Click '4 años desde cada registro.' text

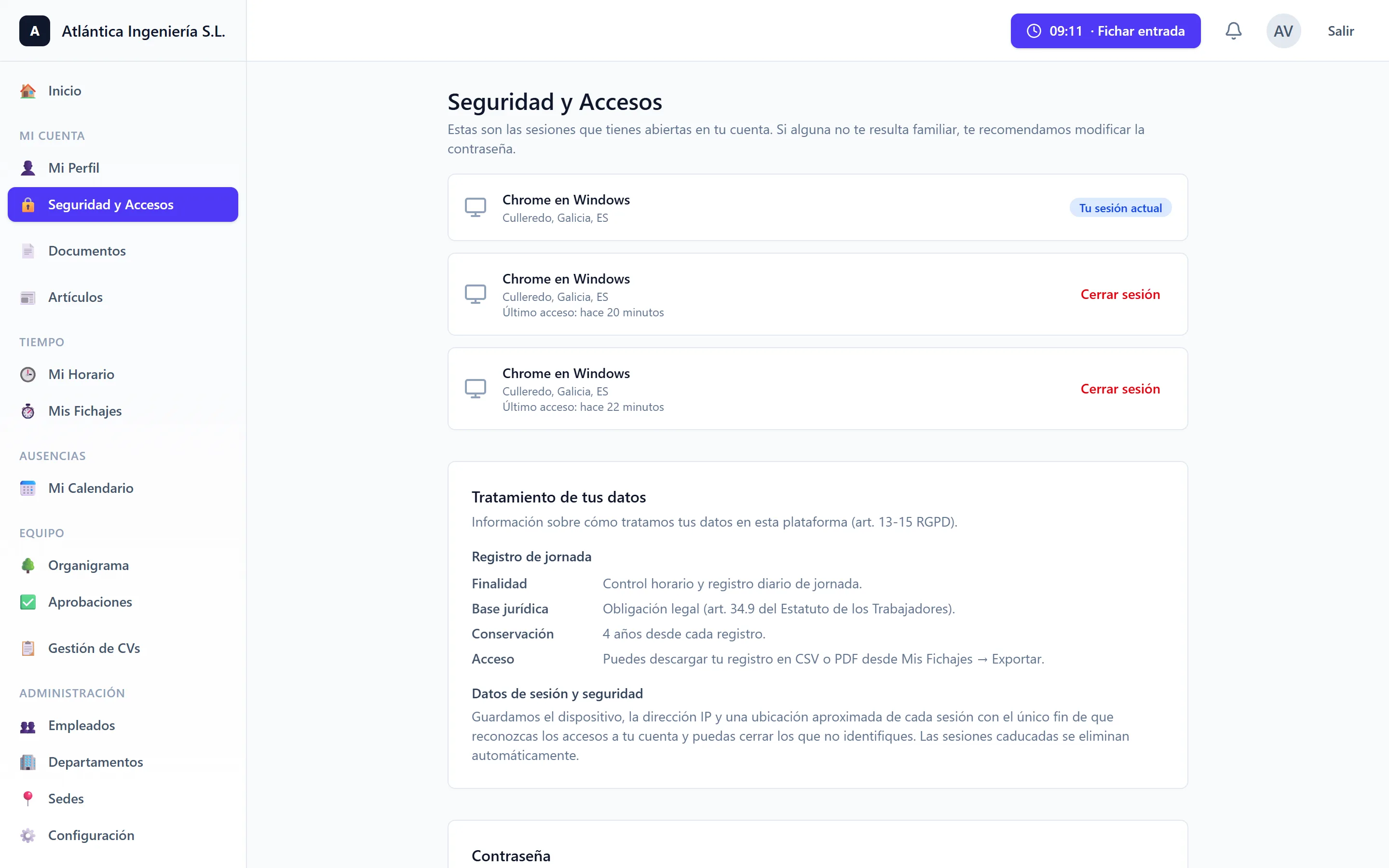[x=684, y=634]
